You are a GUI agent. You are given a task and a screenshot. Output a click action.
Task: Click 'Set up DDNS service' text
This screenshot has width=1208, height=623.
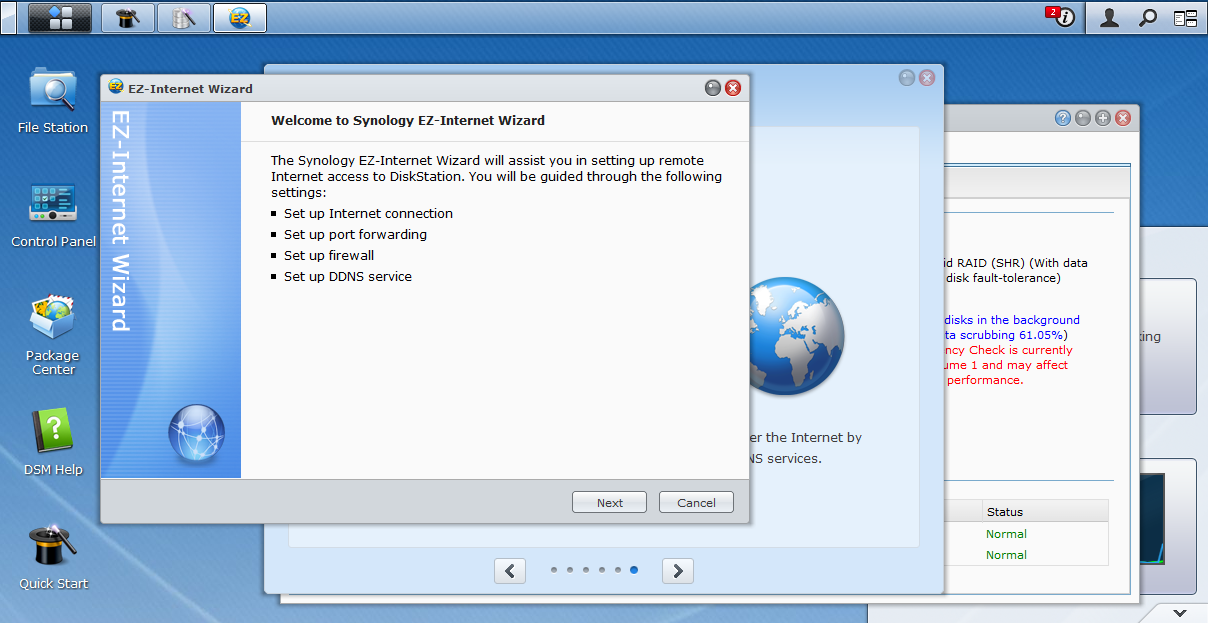point(348,276)
